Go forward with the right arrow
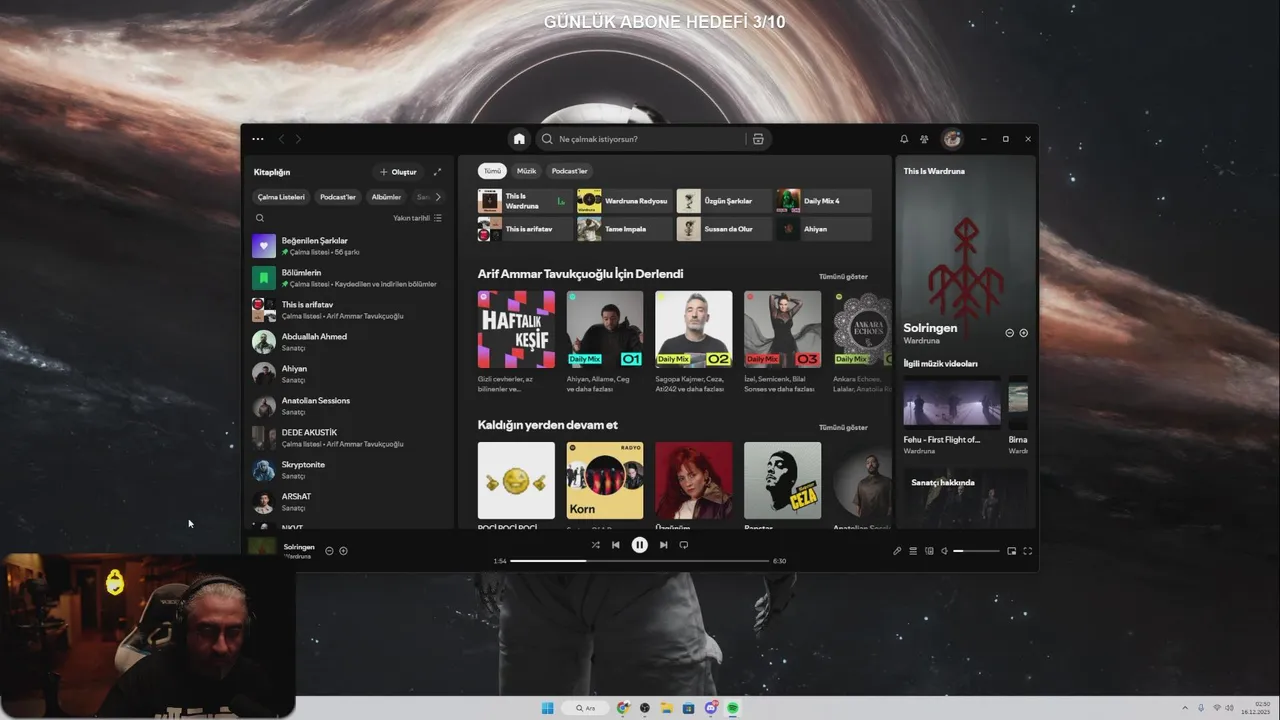 [x=298, y=139]
